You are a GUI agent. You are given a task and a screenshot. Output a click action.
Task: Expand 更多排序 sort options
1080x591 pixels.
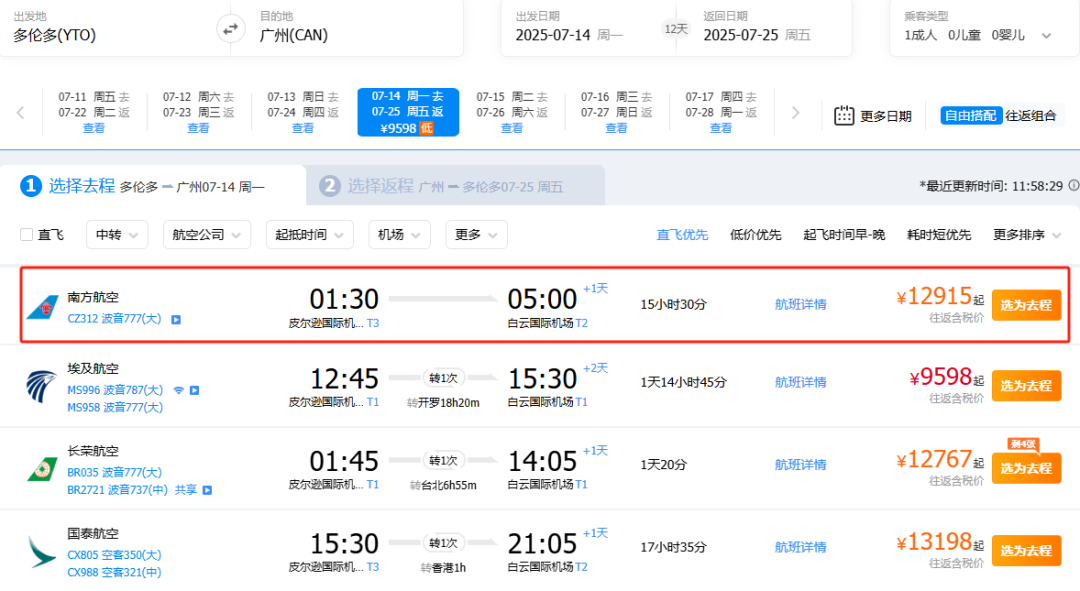click(x=1026, y=235)
